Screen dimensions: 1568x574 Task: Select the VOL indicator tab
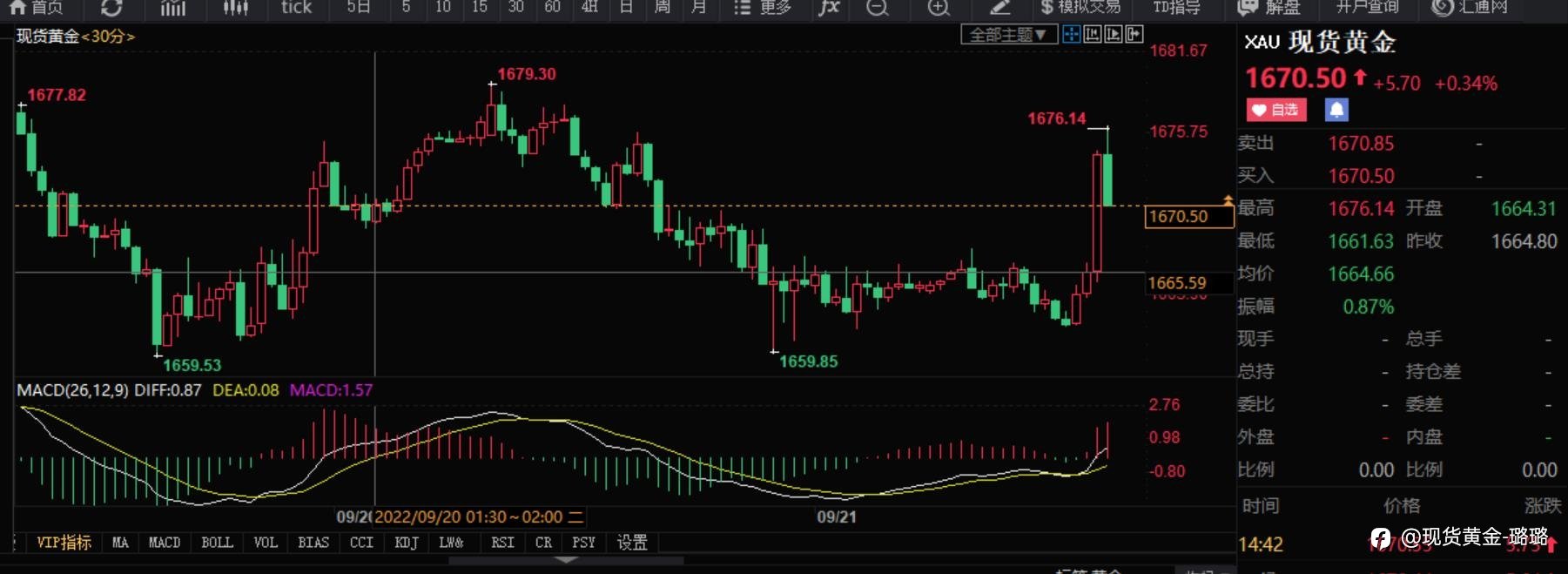click(266, 543)
